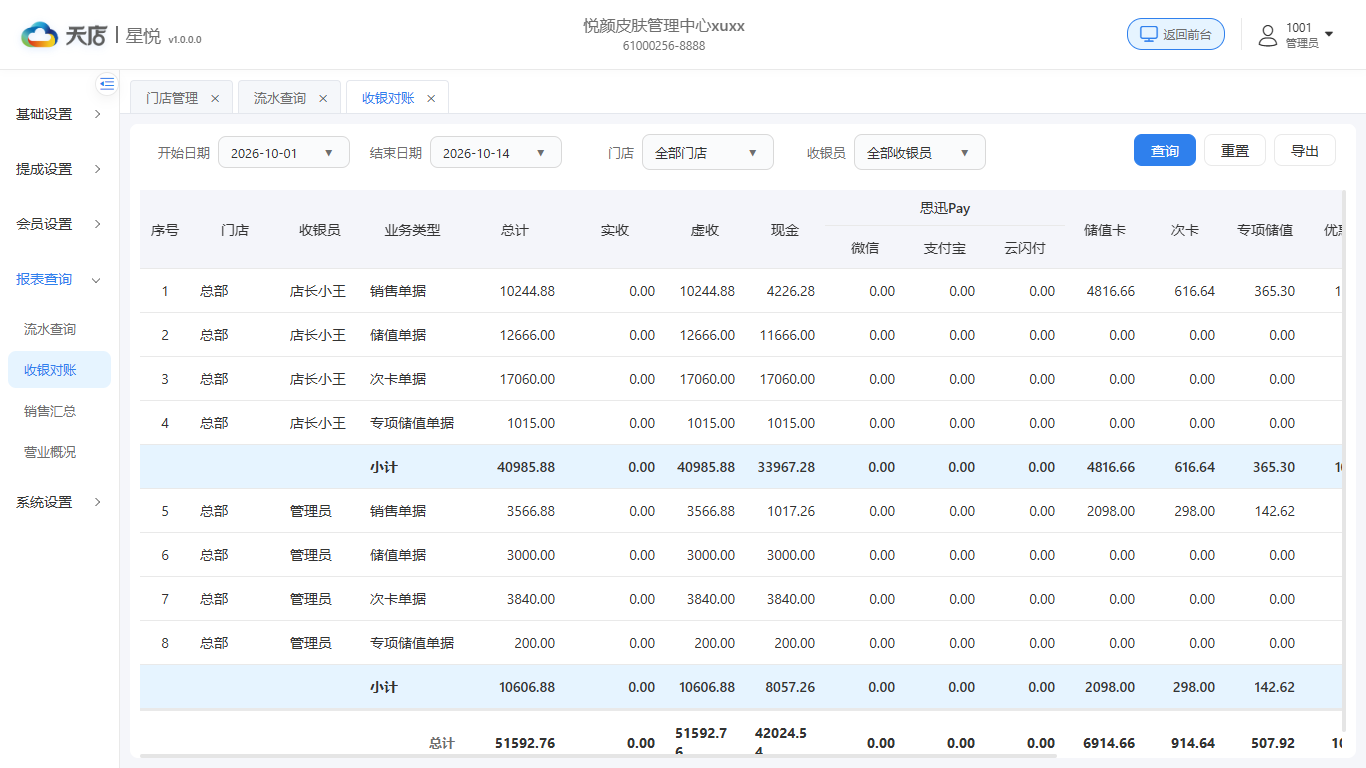Expand the 系统设置 sidebar menu

pos(59,502)
